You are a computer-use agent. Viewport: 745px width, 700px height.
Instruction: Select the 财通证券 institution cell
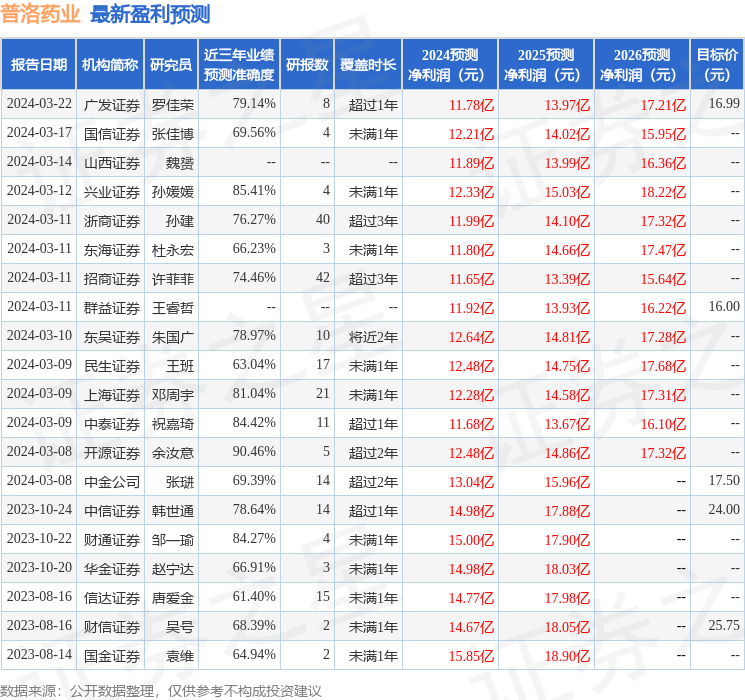pyautogui.click(x=112, y=540)
